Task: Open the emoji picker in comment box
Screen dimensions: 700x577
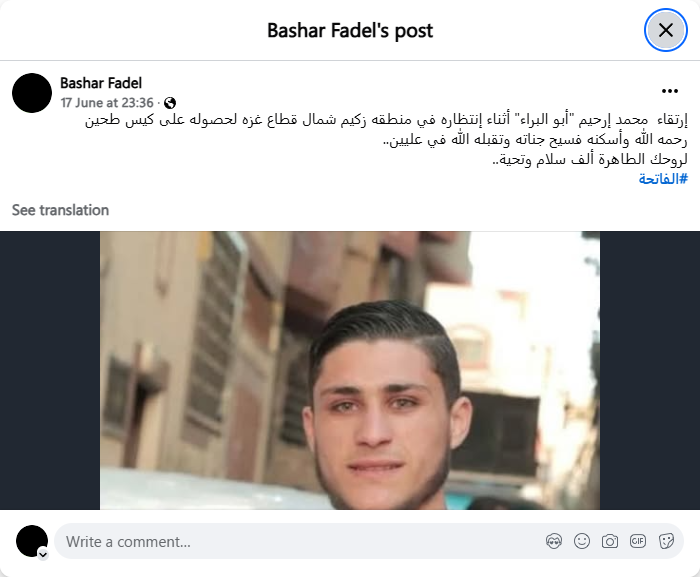Action: tap(582, 541)
